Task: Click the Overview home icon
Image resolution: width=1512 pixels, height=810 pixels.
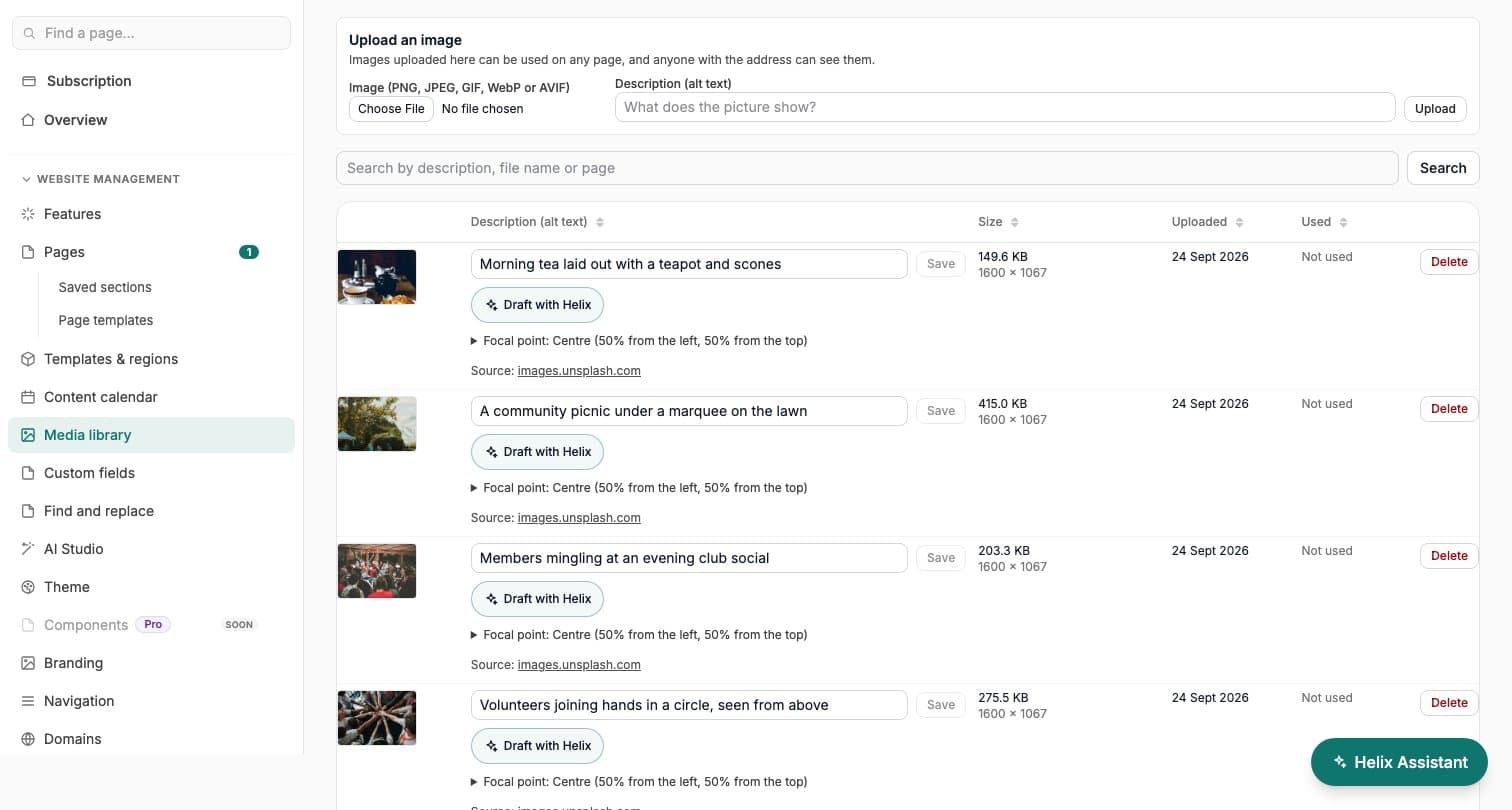Action: pos(28,120)
